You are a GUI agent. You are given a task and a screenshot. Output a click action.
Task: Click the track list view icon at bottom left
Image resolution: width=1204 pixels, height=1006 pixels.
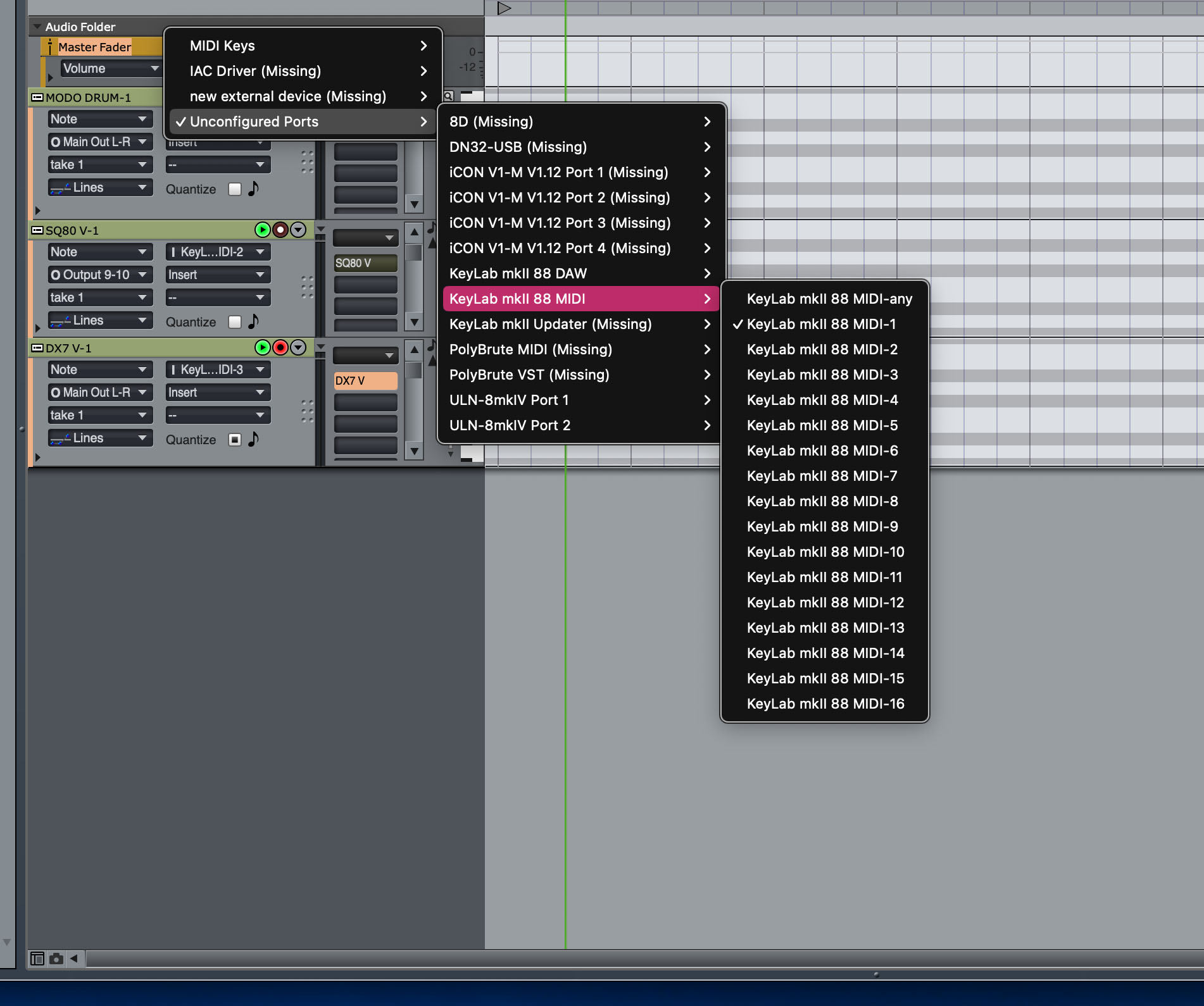[37, 959]
